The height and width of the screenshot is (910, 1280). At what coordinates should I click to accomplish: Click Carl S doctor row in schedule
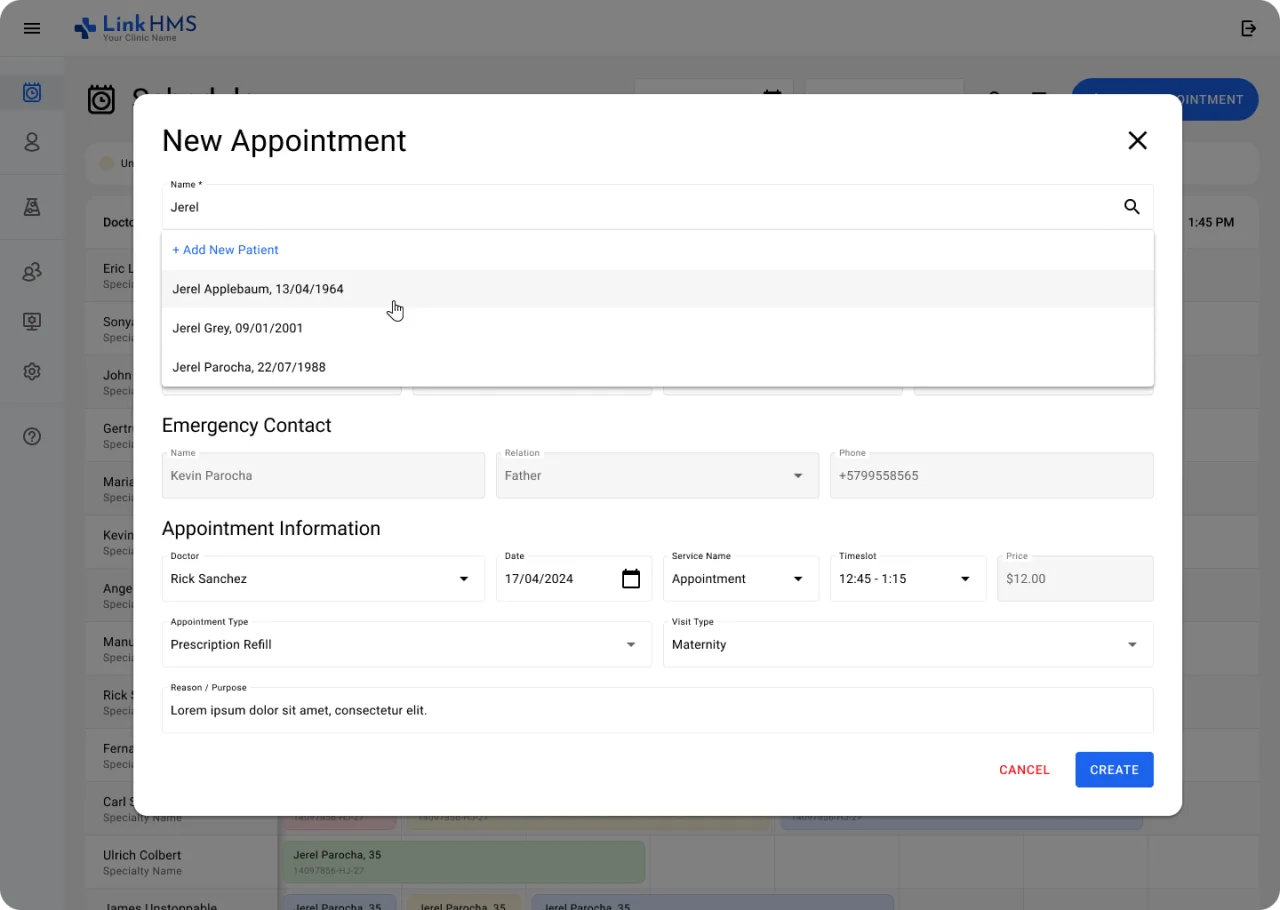coord(118,808)
